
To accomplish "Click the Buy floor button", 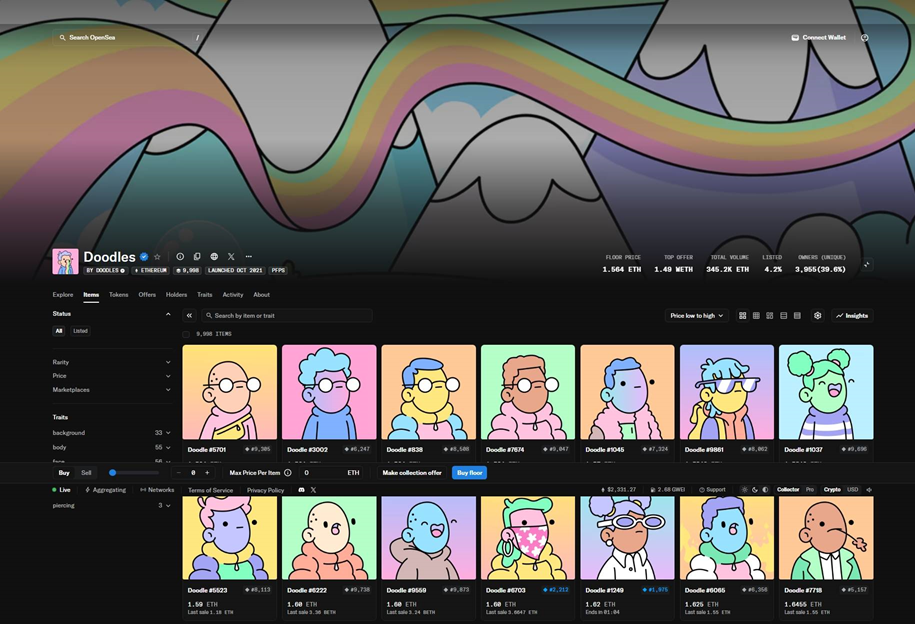I will [x=469, y=473].
